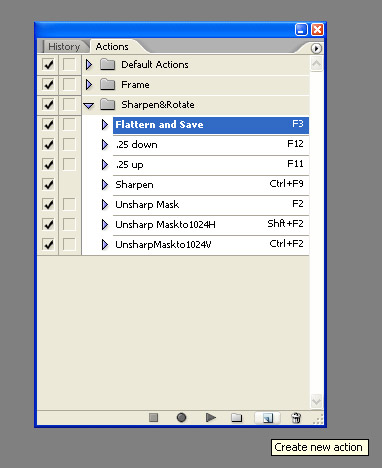Toggle dialog box for Sharpen&Rotate set
Screen dimensions: 382x468
point(69,104)
